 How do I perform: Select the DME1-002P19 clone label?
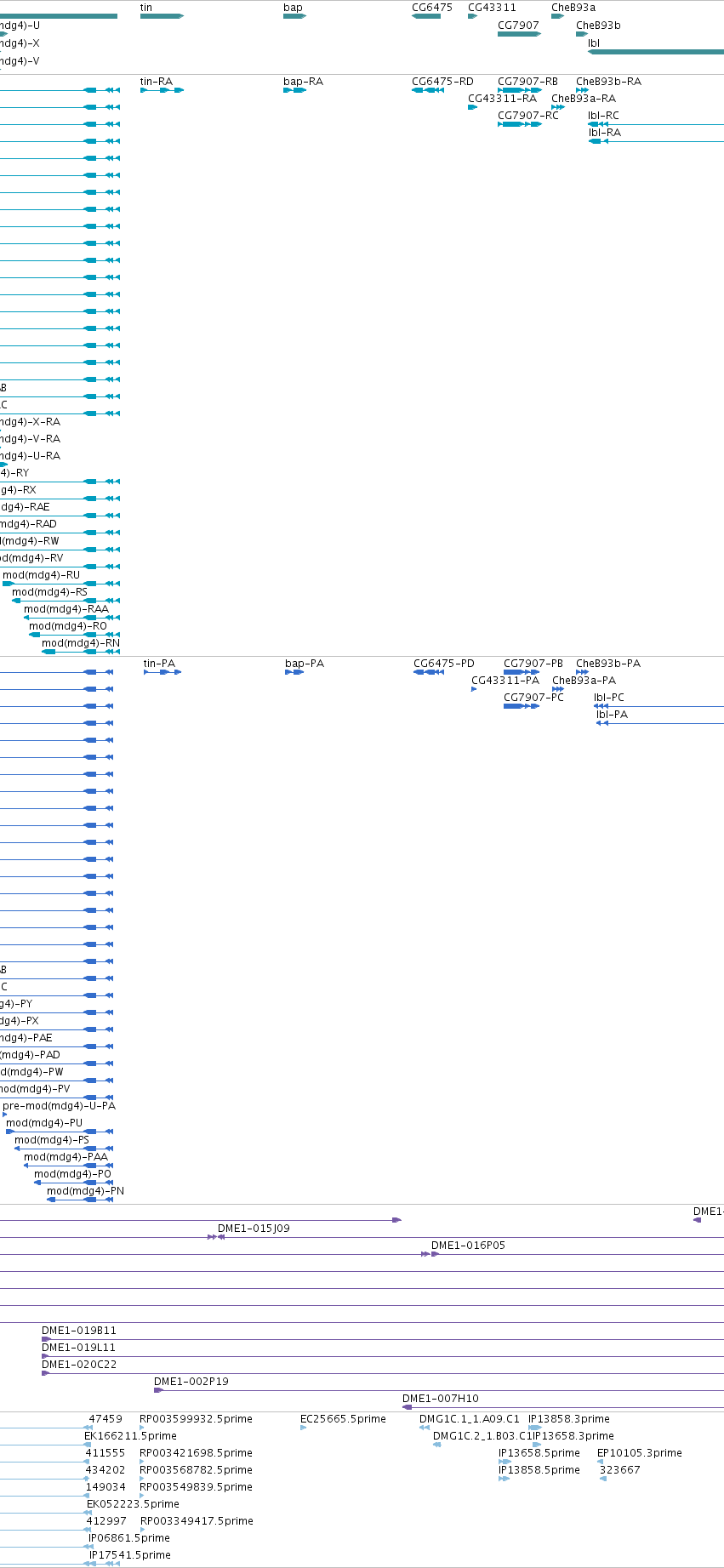pos(191,1382)
